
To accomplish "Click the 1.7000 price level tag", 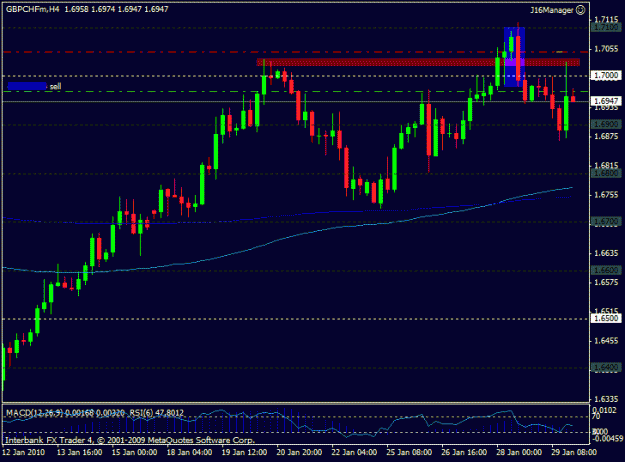I will click(x=606, y=75).
